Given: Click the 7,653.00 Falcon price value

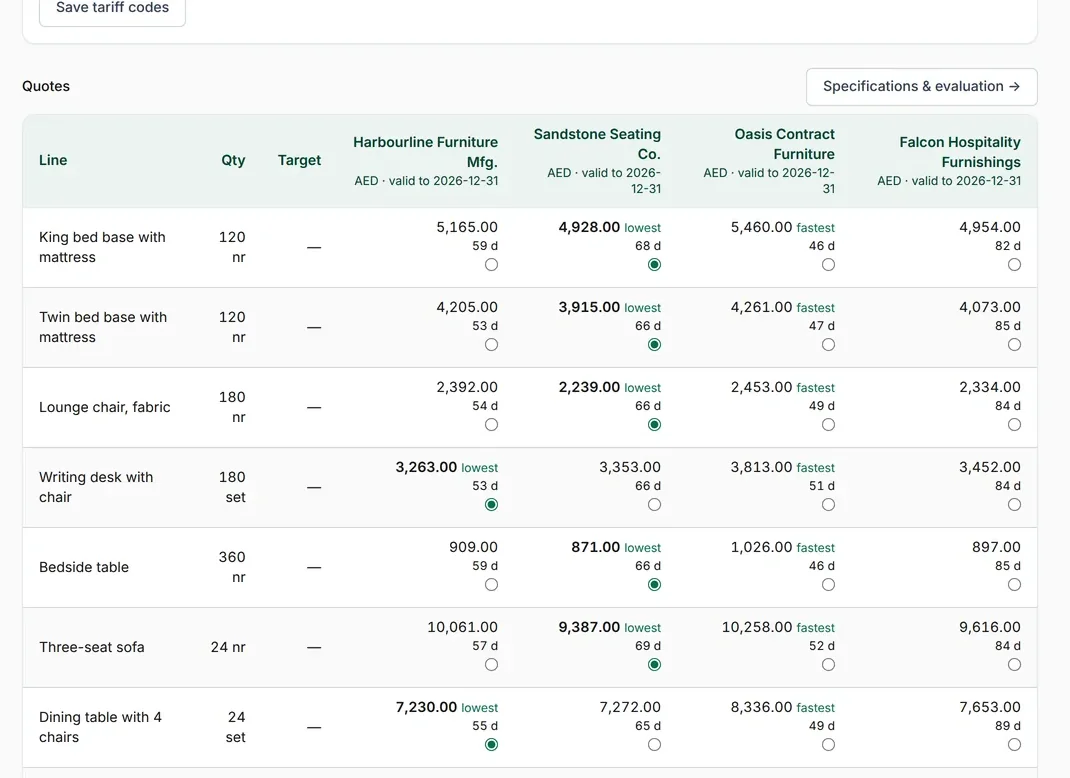Looking at the screenshot, I should [x=989, y=707].
